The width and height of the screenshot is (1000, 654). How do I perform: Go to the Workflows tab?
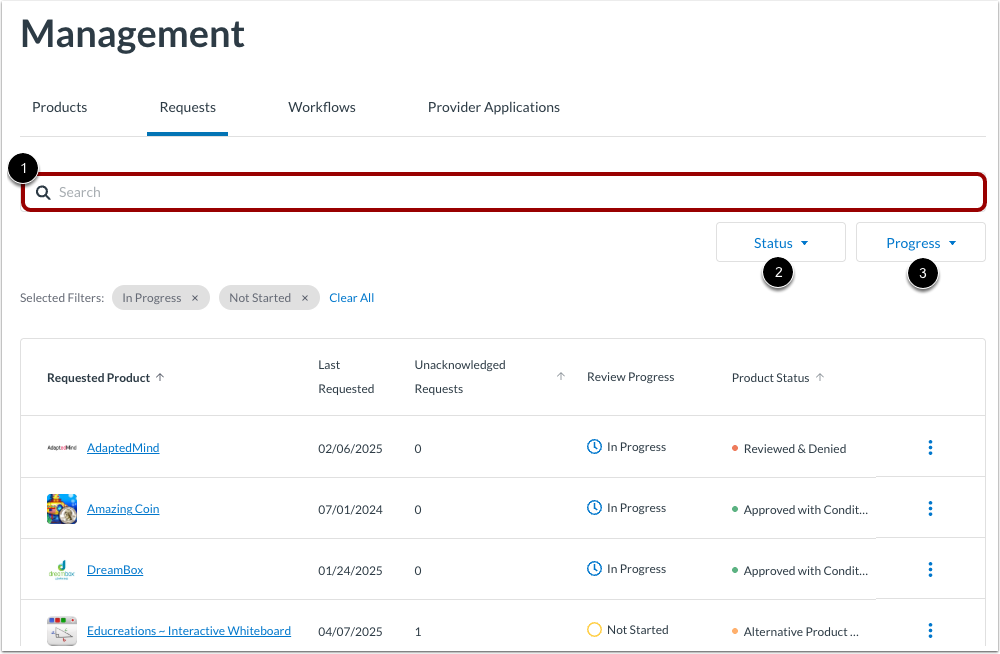pyautogui.click(x=321, y=107)
